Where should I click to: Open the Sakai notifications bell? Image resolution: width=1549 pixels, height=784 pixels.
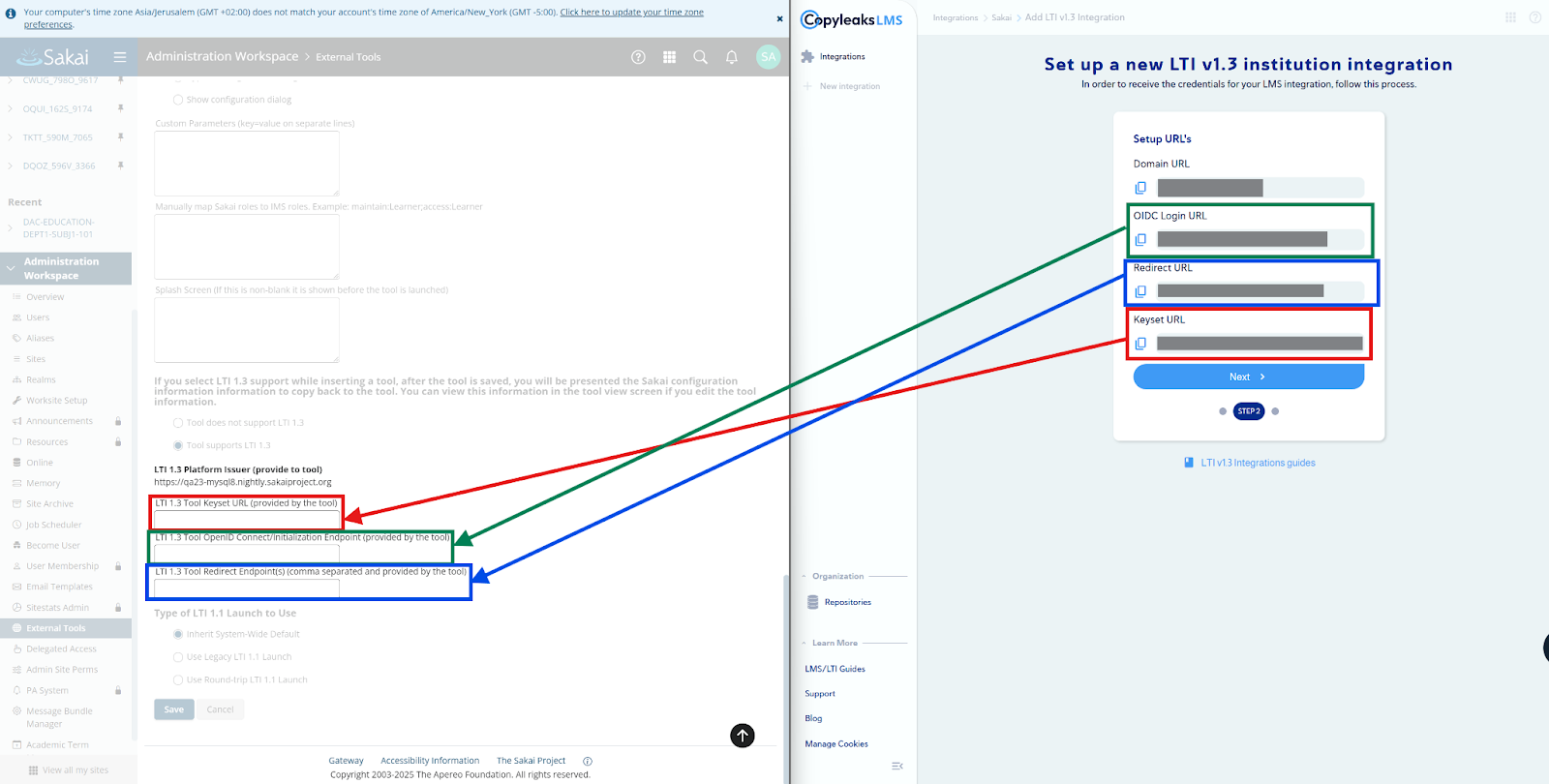[732, 57]
